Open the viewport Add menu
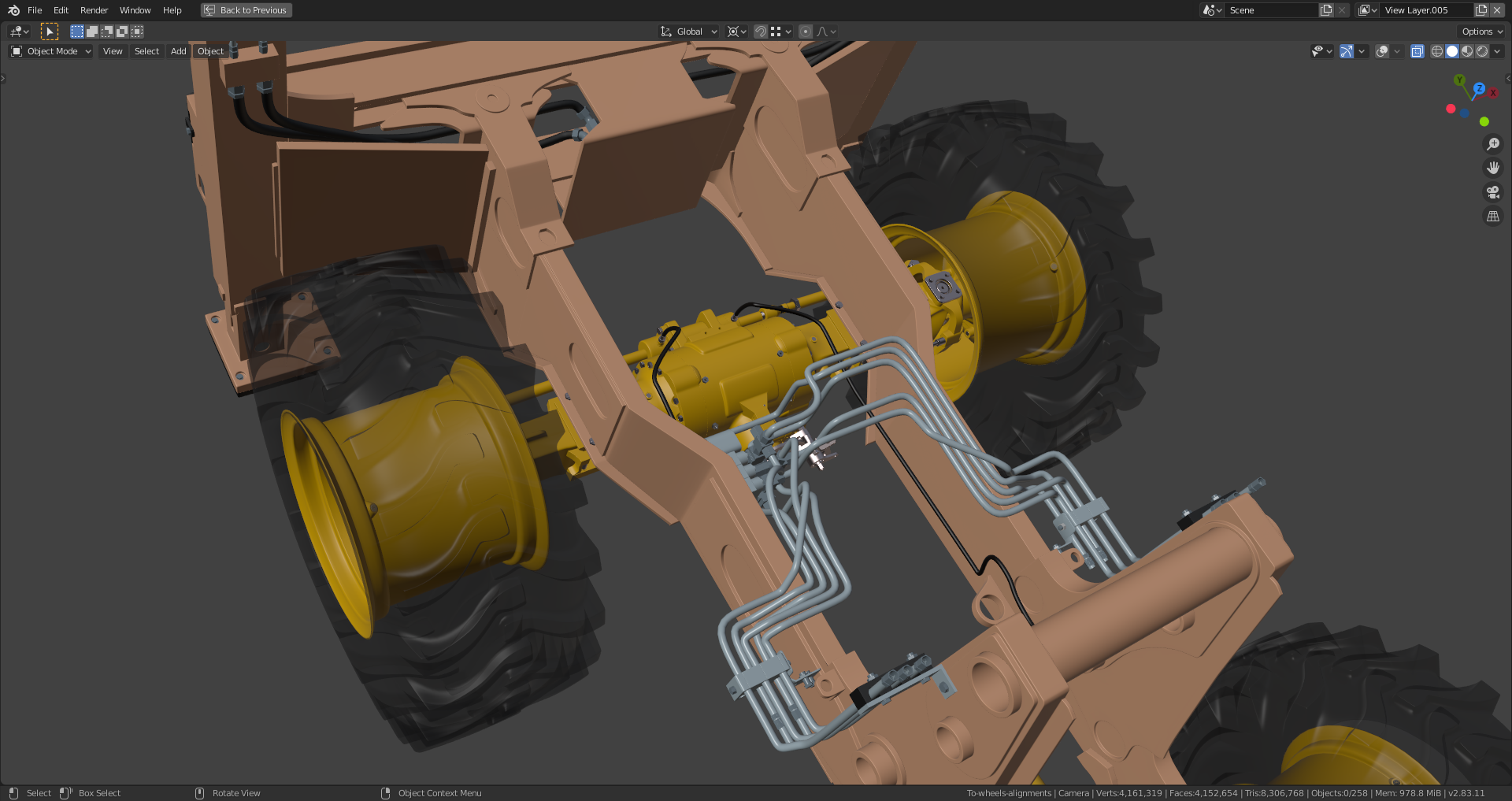Image resolution: width=1512 pixels, height=801 pixels. 179,51
